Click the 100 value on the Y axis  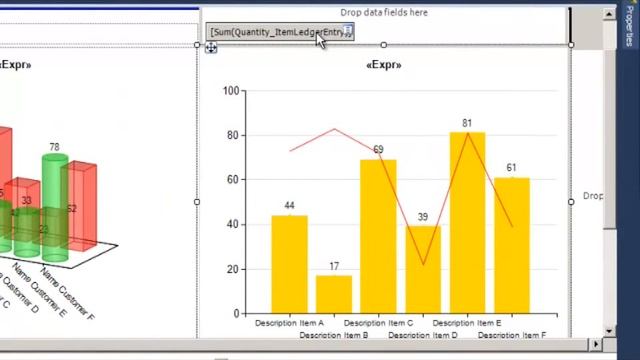click(x=231, y=91)
